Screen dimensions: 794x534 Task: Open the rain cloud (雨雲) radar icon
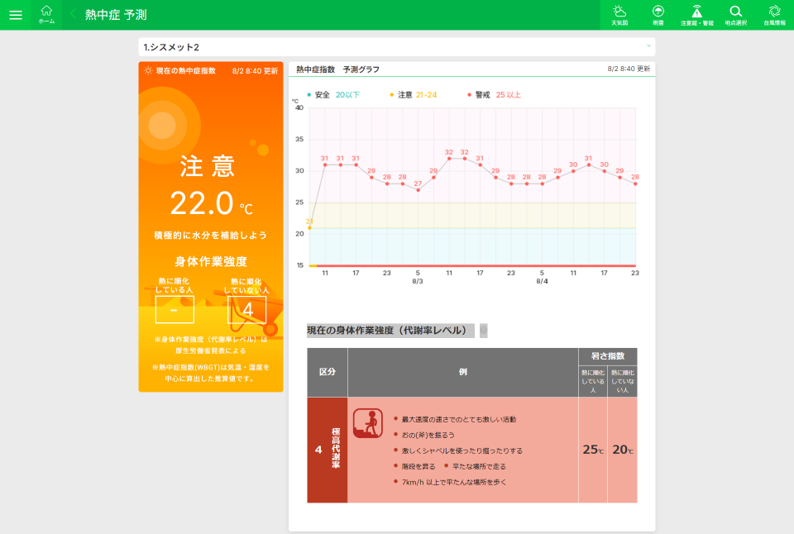pyautogui.click(x=658, y=15)
